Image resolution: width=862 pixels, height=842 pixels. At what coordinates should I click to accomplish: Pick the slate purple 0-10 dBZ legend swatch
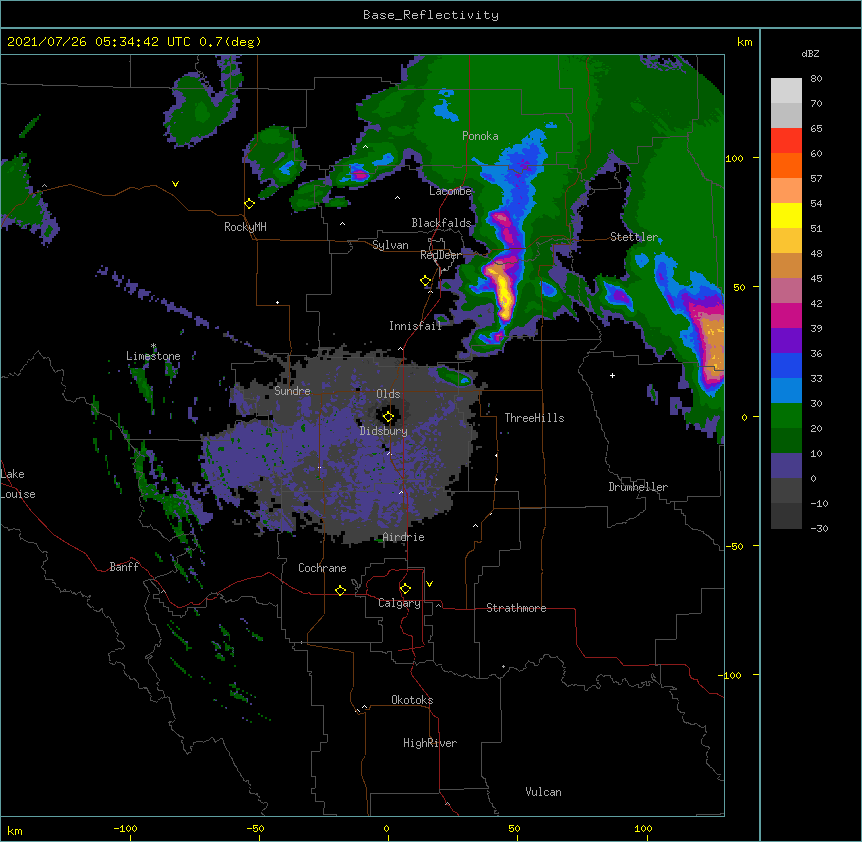pos(786,466)
